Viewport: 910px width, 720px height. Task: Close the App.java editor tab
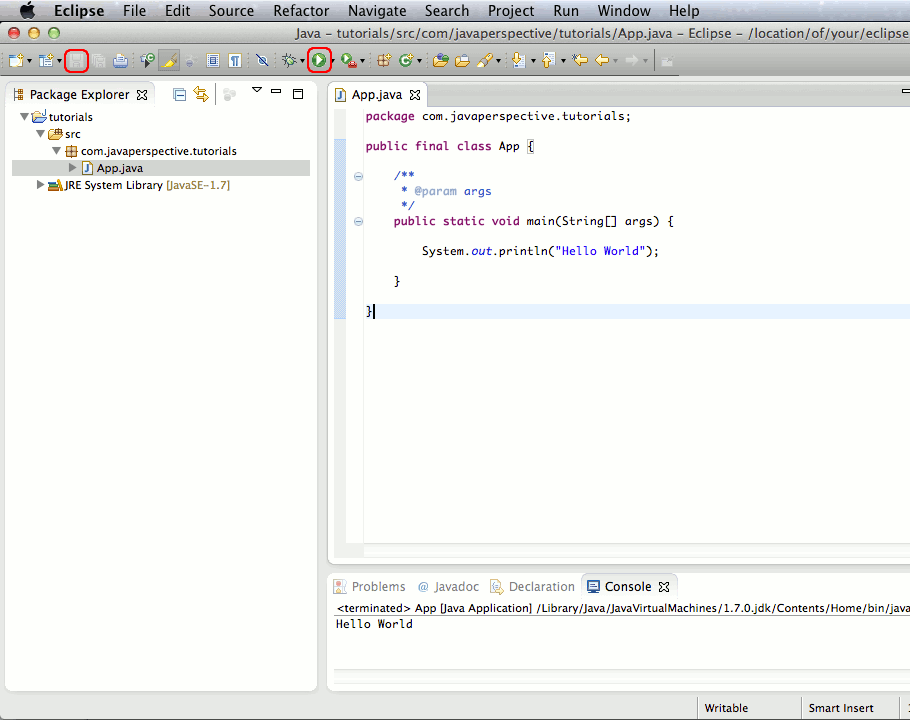click(415, 95)
